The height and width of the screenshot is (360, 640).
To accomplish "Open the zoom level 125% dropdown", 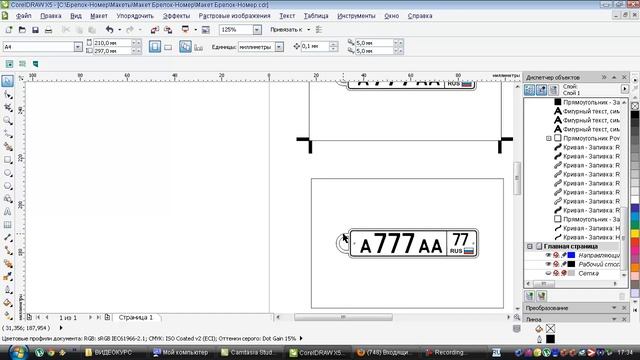I will 257,30.
